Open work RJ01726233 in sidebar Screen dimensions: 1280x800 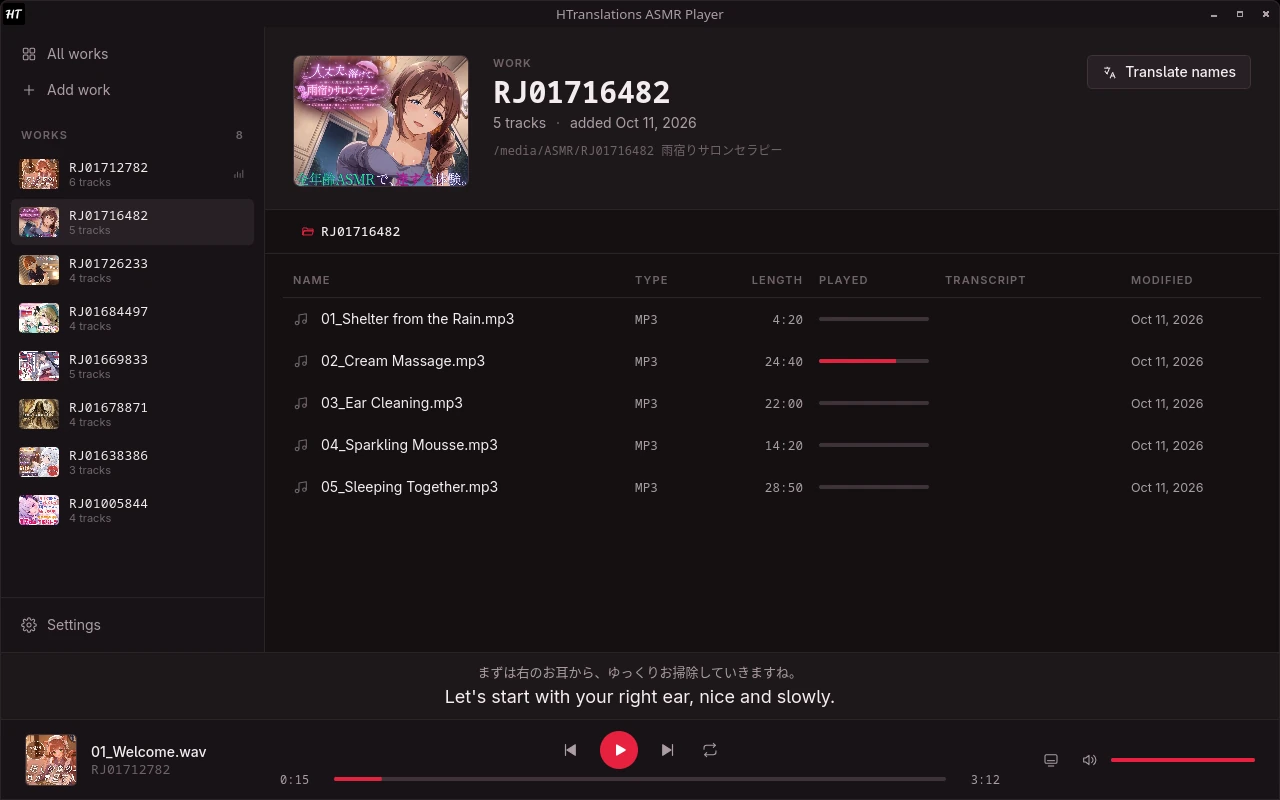click(132, 270)
